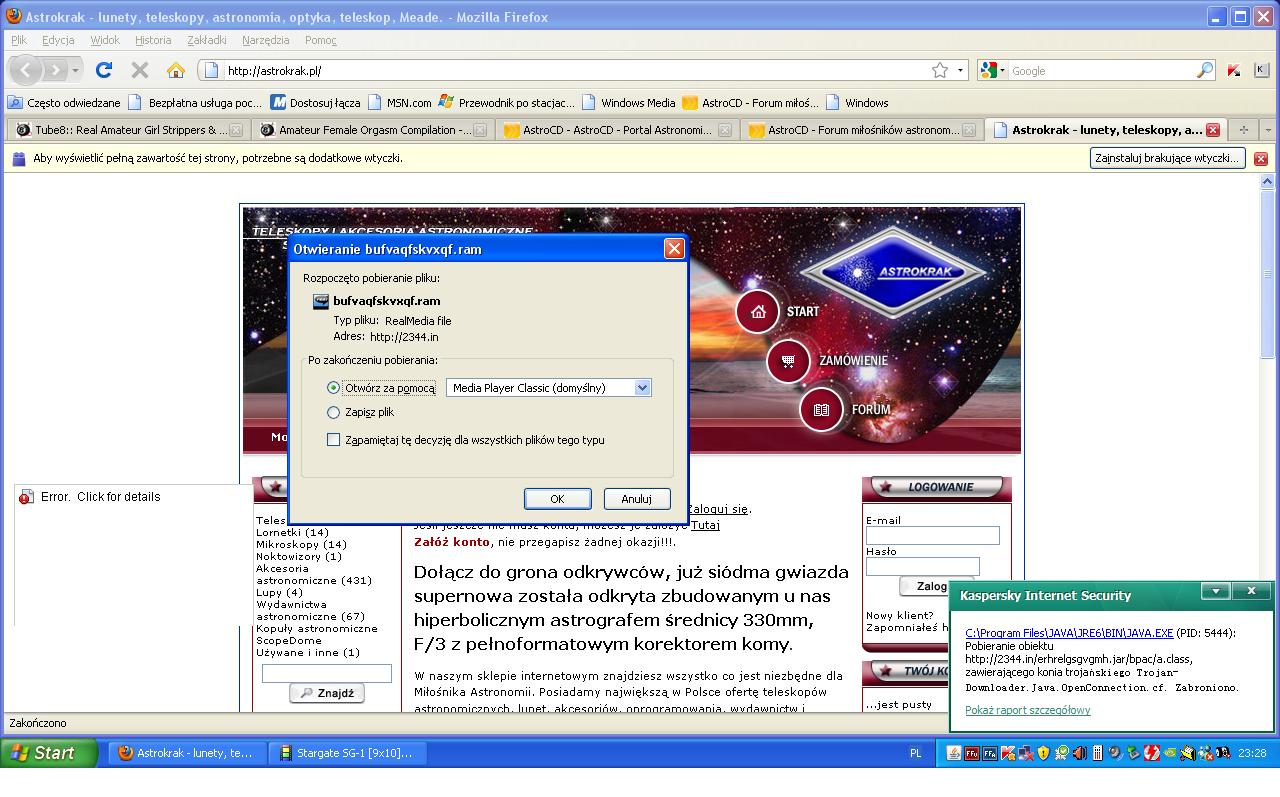The height and width of the screenshot is (797, 1280).
Task: Switch to AstroCD Portal Astronomiczny tab
Action: 617,130
